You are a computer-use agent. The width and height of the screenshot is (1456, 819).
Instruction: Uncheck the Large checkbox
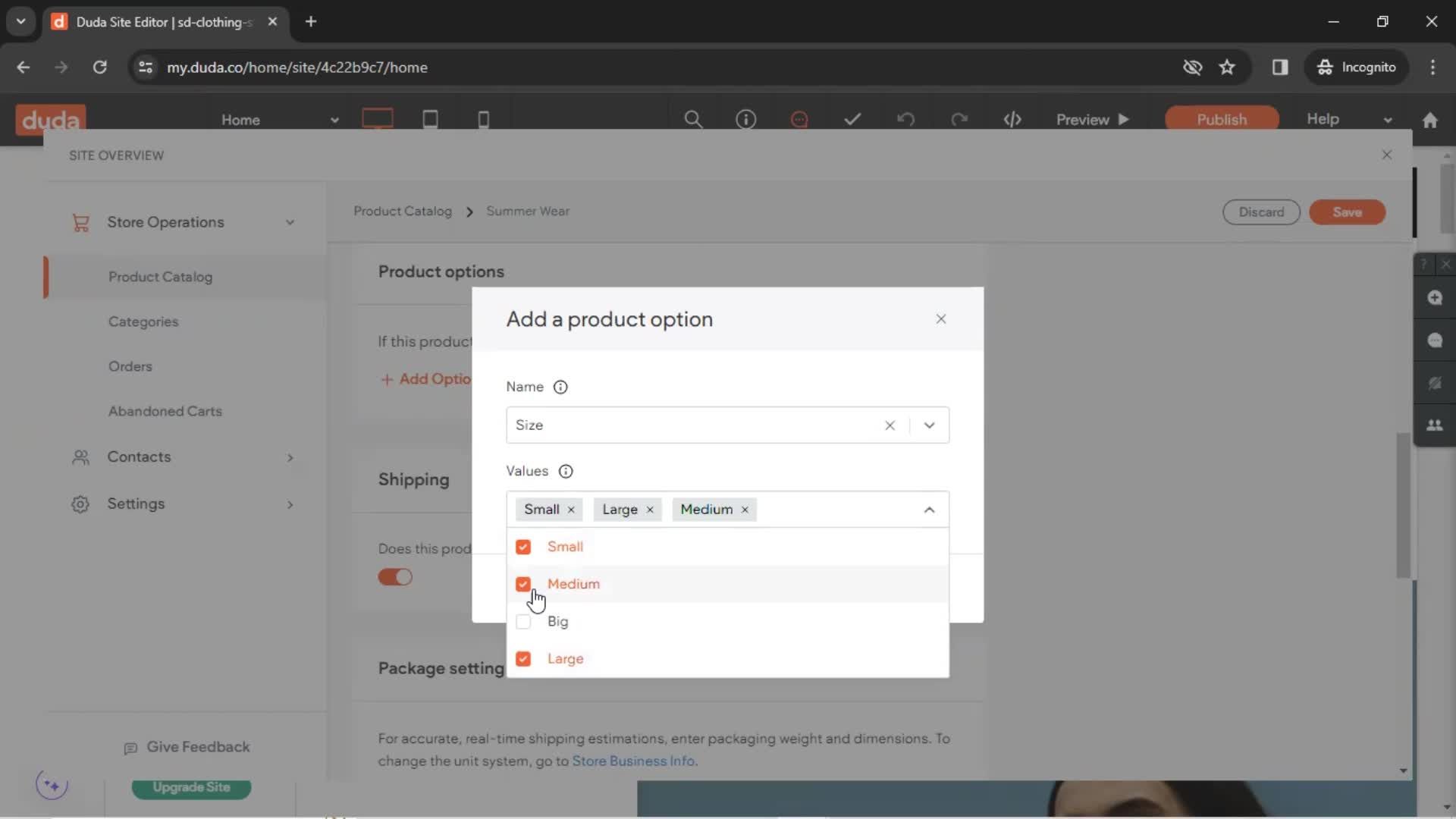[523, 659]
